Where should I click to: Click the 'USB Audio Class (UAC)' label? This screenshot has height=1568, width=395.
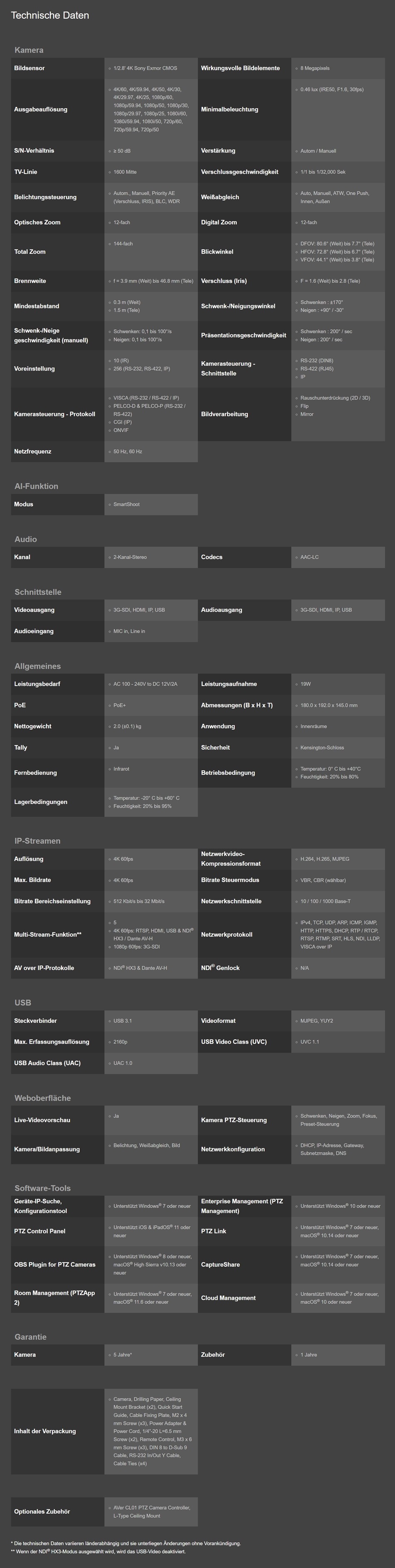click(47, 1063)
